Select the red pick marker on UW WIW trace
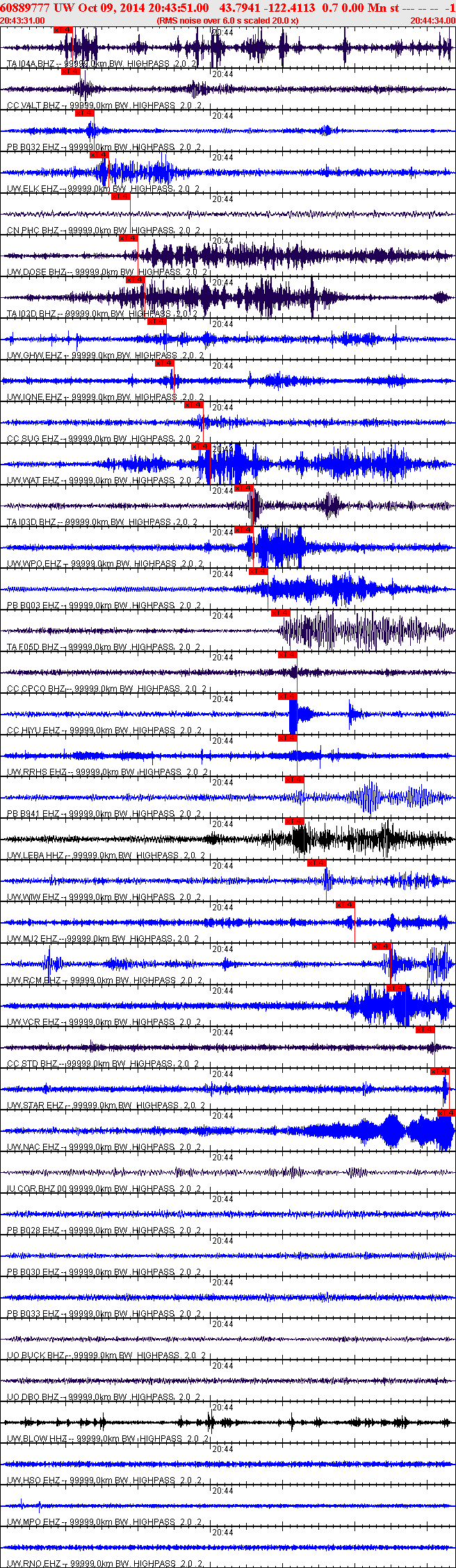Screen dimensions: 456x1568 pyautogui.click(x=316, y=863)
